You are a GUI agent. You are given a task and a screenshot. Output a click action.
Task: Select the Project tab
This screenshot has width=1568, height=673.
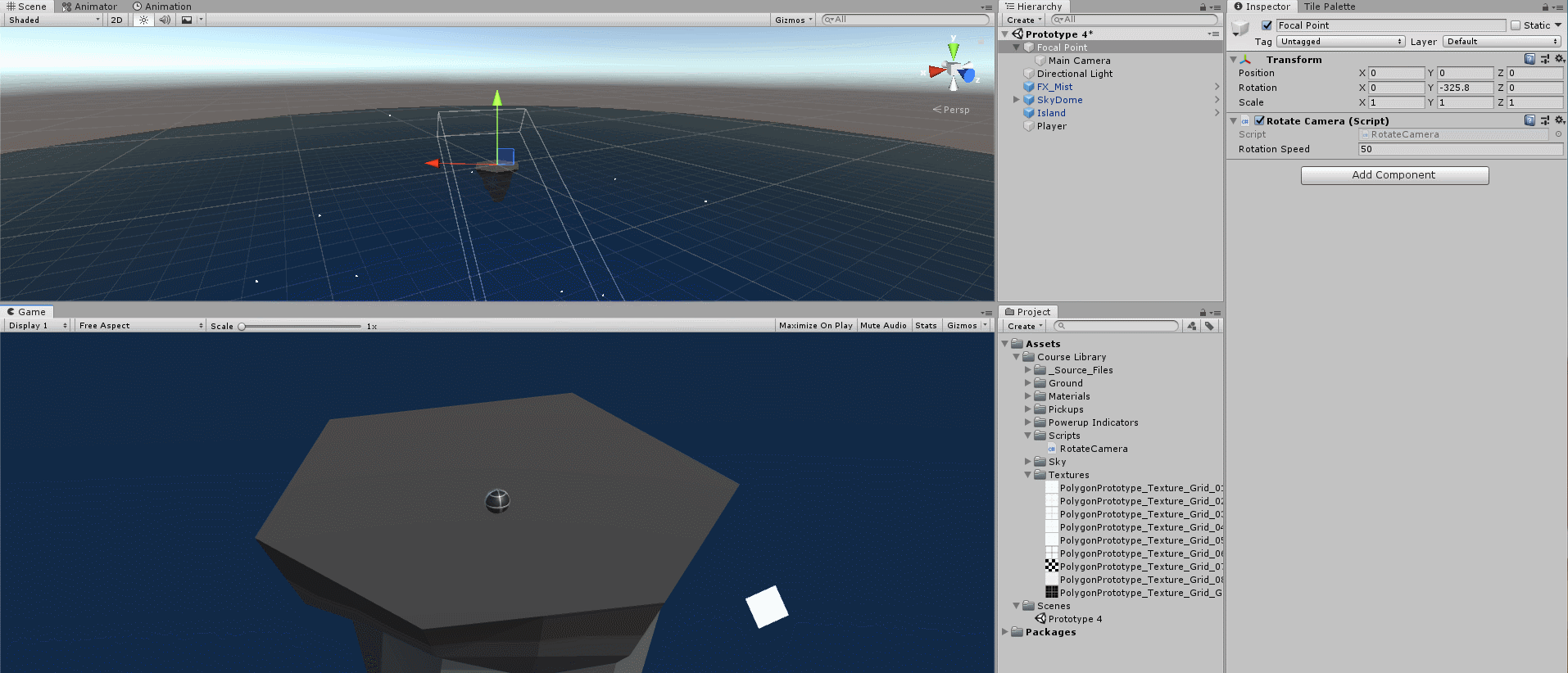click(x=1028, y=312)
